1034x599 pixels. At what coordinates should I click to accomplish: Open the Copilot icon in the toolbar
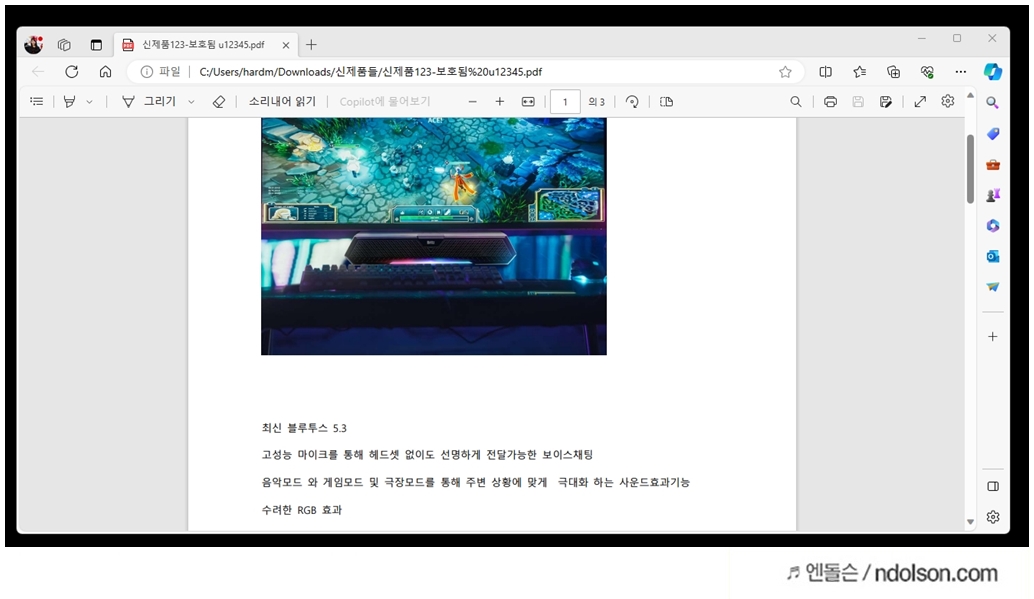[993, 71]
